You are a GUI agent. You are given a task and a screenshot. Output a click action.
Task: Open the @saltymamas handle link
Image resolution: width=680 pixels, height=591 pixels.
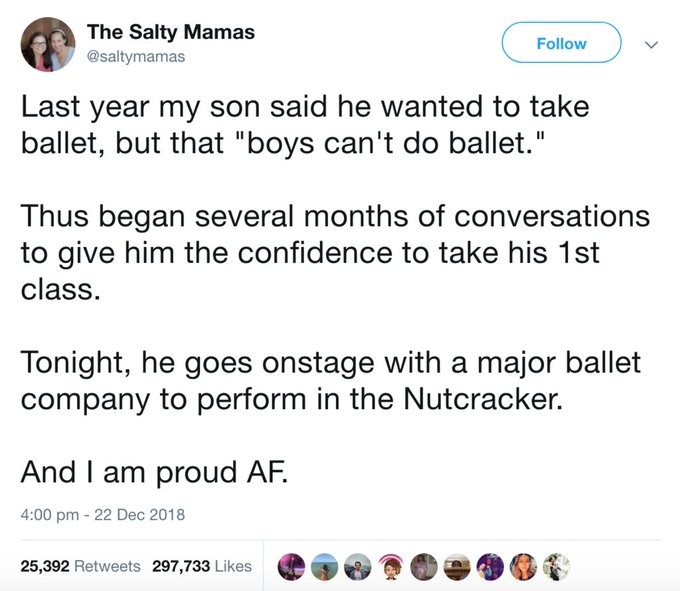tap(136, 56)
